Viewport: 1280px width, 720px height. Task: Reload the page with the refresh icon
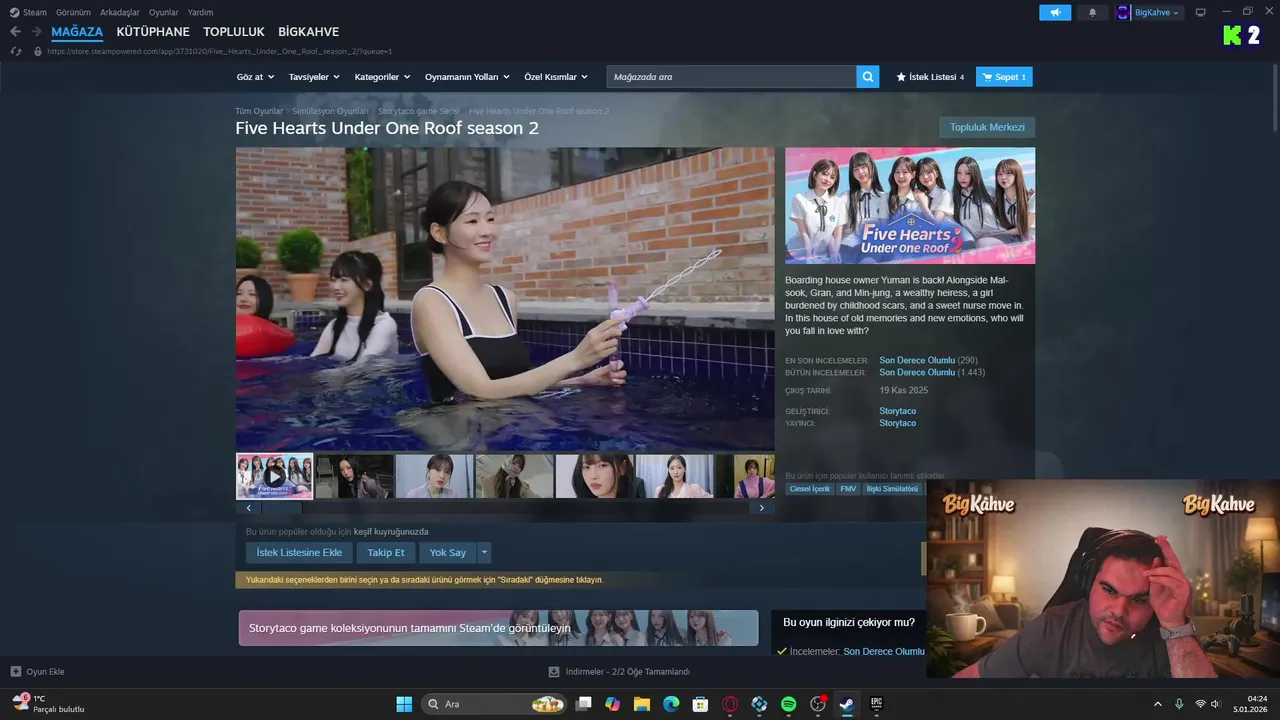coord(15,51)
